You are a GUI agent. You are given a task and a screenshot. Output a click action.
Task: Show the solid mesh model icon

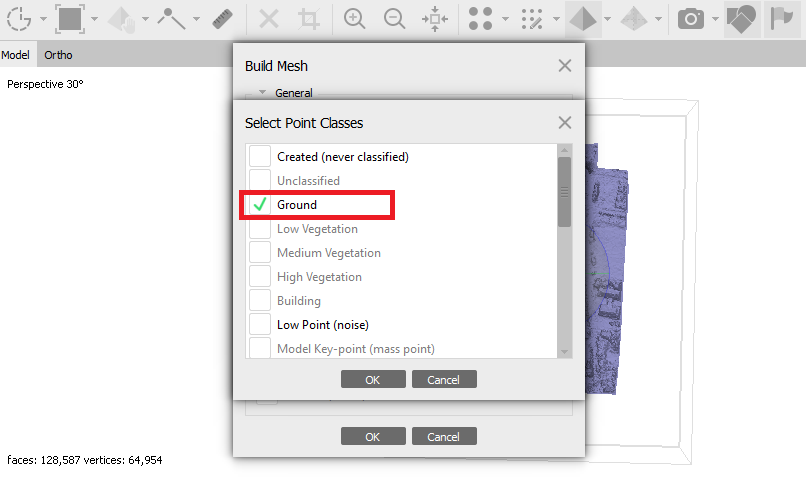[583, 19]
